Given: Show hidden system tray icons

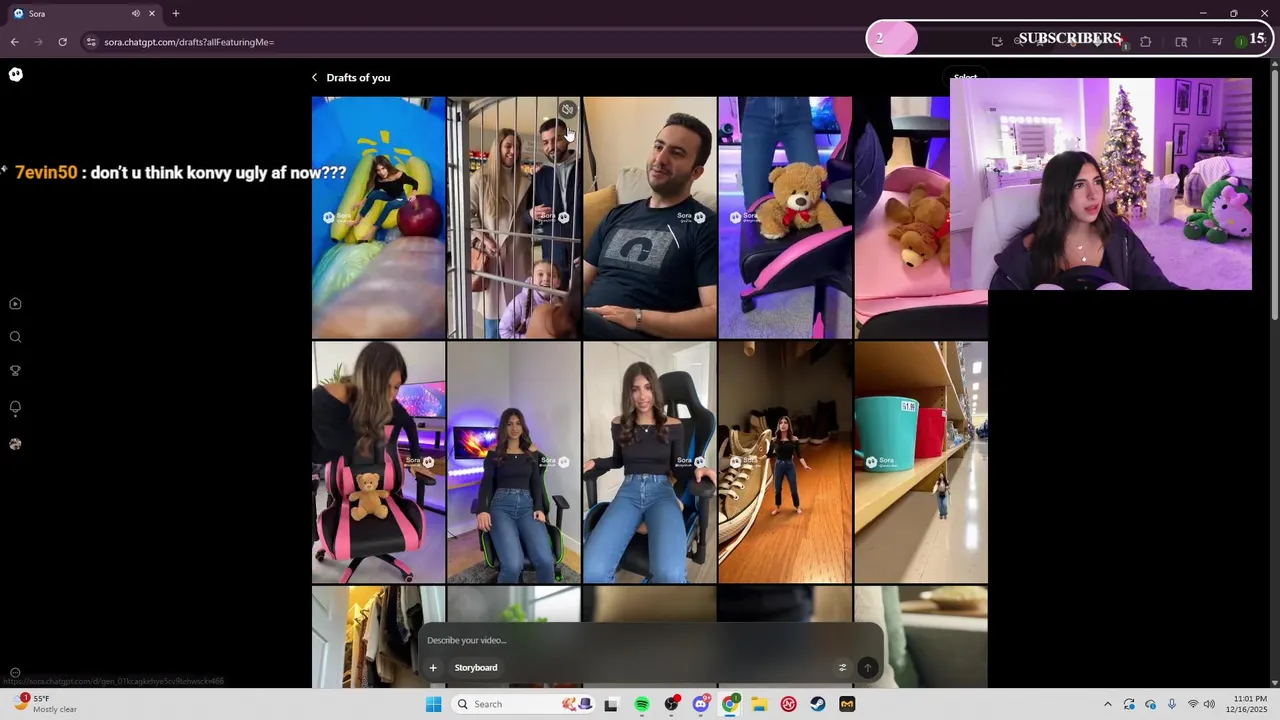Looking at the screenshot, I should coord(1107,704).
